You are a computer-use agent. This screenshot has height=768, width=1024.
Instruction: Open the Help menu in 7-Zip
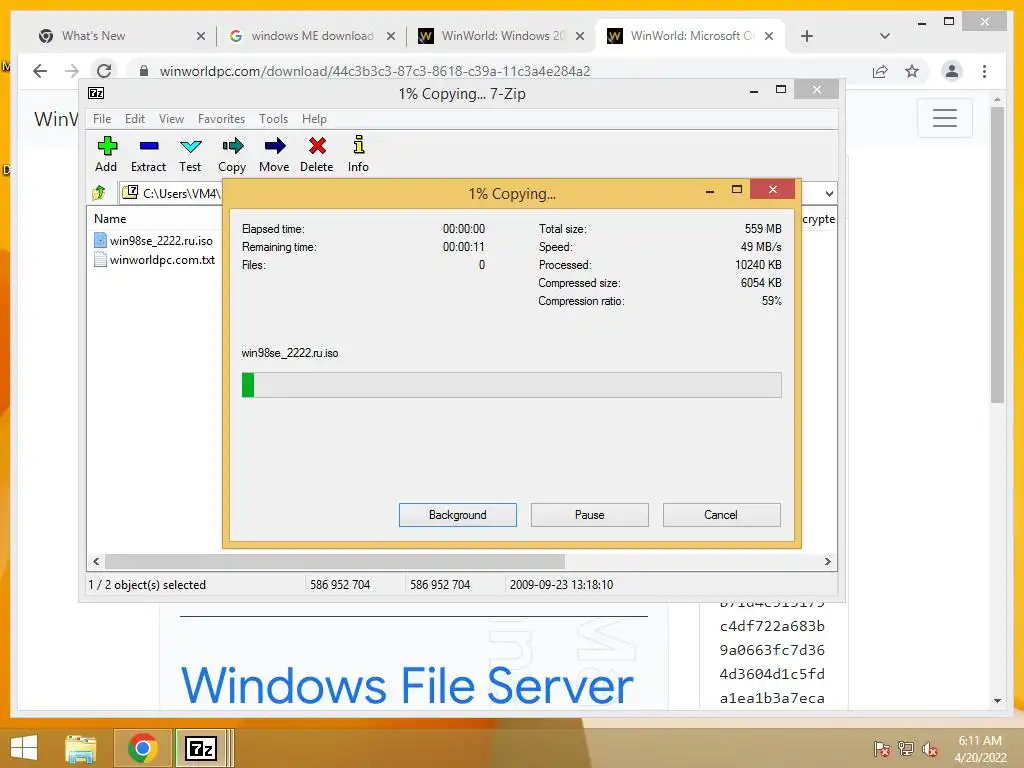pyautogui.click(x=314, y=119)
